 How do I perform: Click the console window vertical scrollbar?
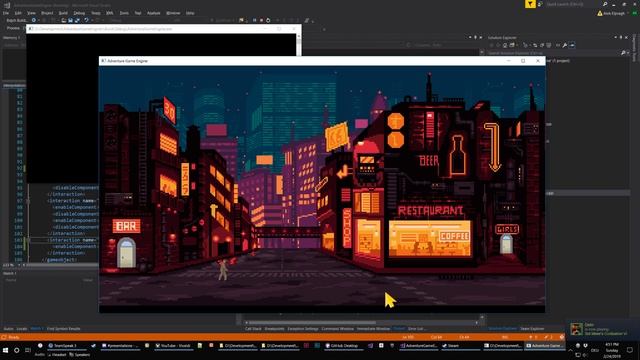tap(299, 45)
